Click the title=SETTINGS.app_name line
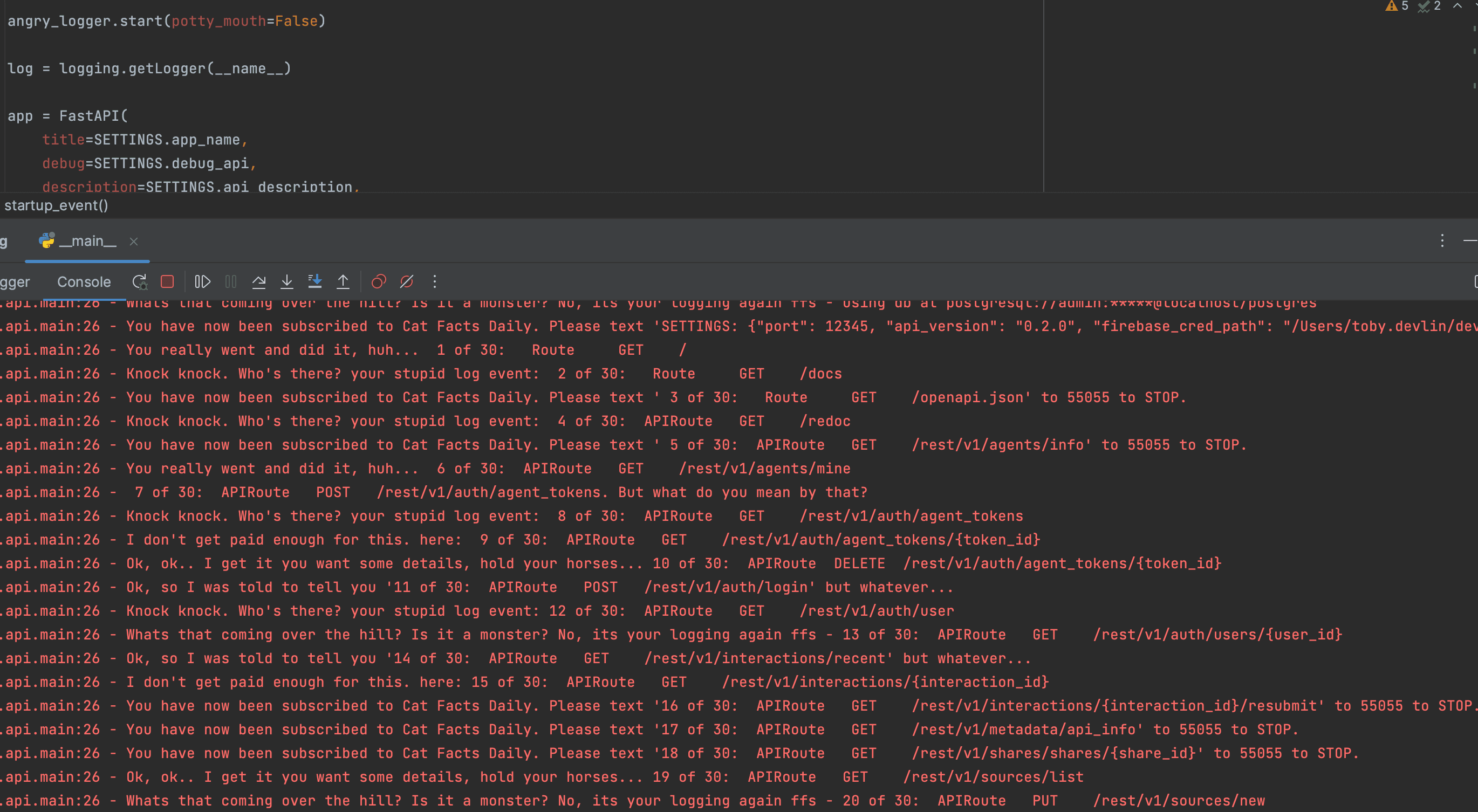 click(145, 139)
